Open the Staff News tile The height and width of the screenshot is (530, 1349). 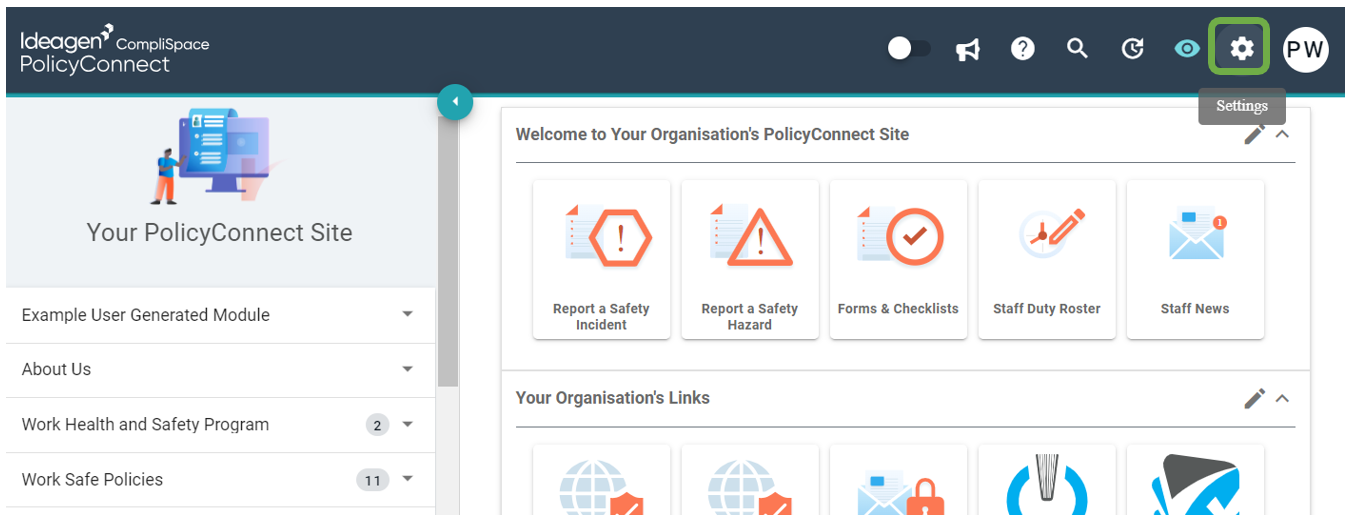pyautogui.click(x=1195, y=260)
